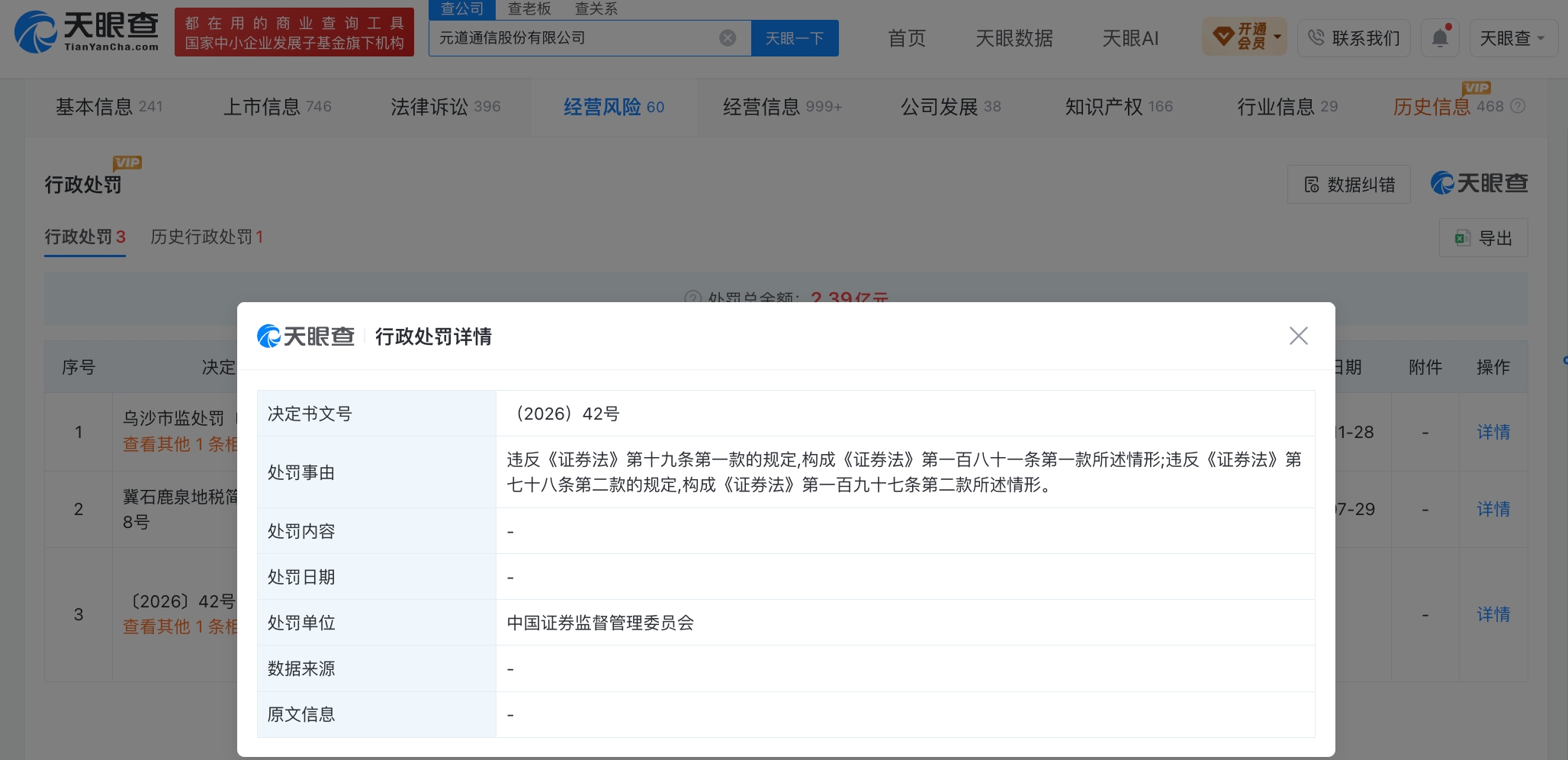
Task: Open the 基本信息 241 tab
Action: (x=109, y=107)
